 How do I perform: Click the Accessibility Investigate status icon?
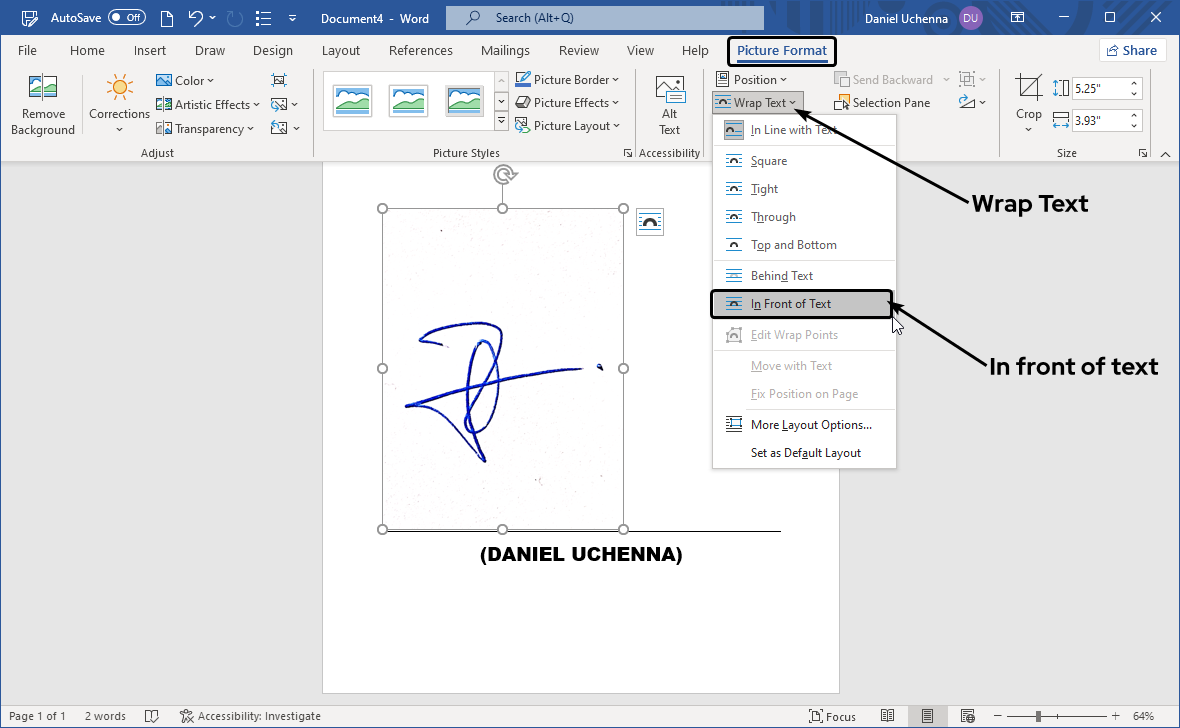[x=185, y=715]
